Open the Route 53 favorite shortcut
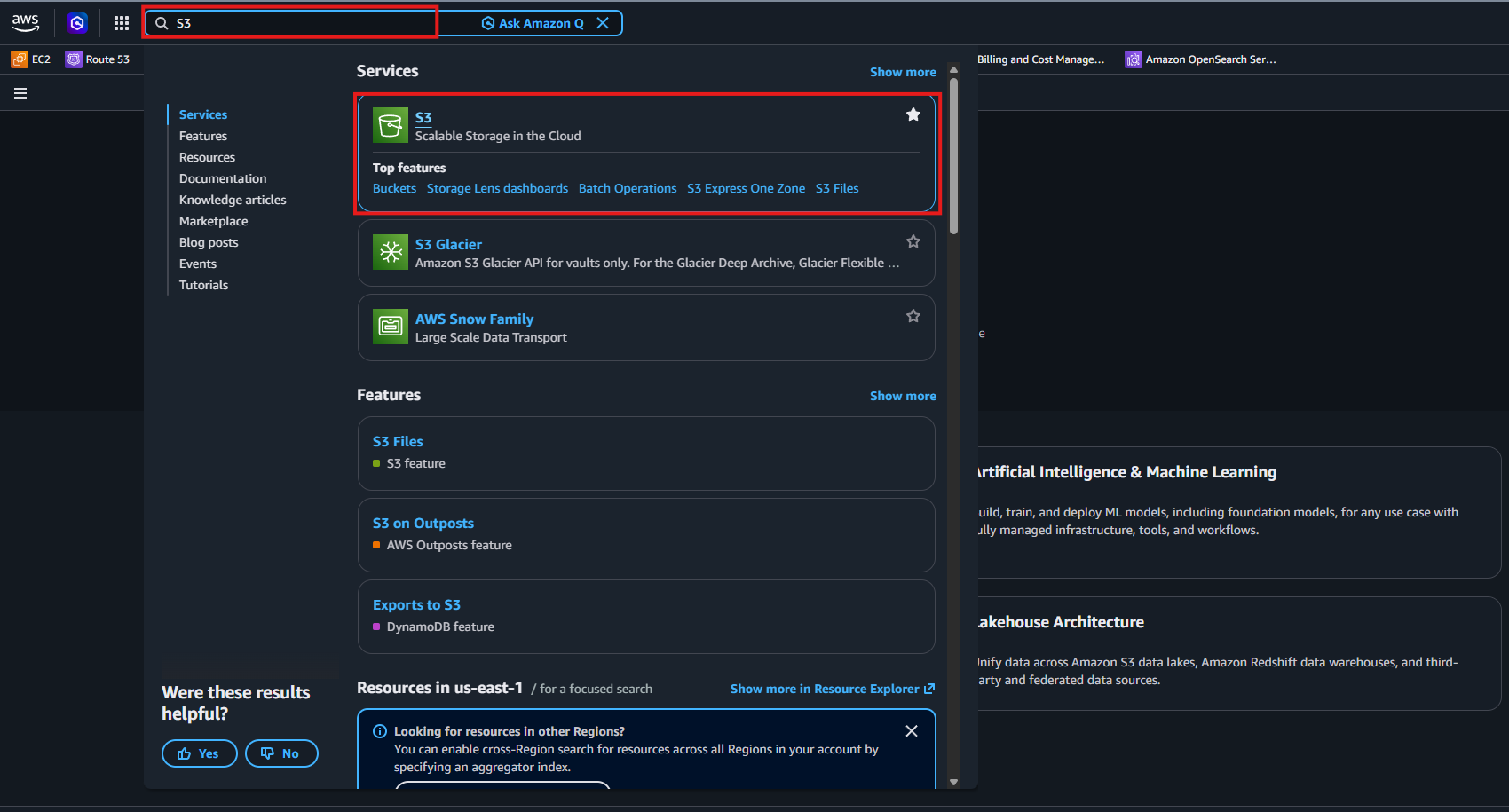This screenshot has width=1509, height=812. click(98, 59)
